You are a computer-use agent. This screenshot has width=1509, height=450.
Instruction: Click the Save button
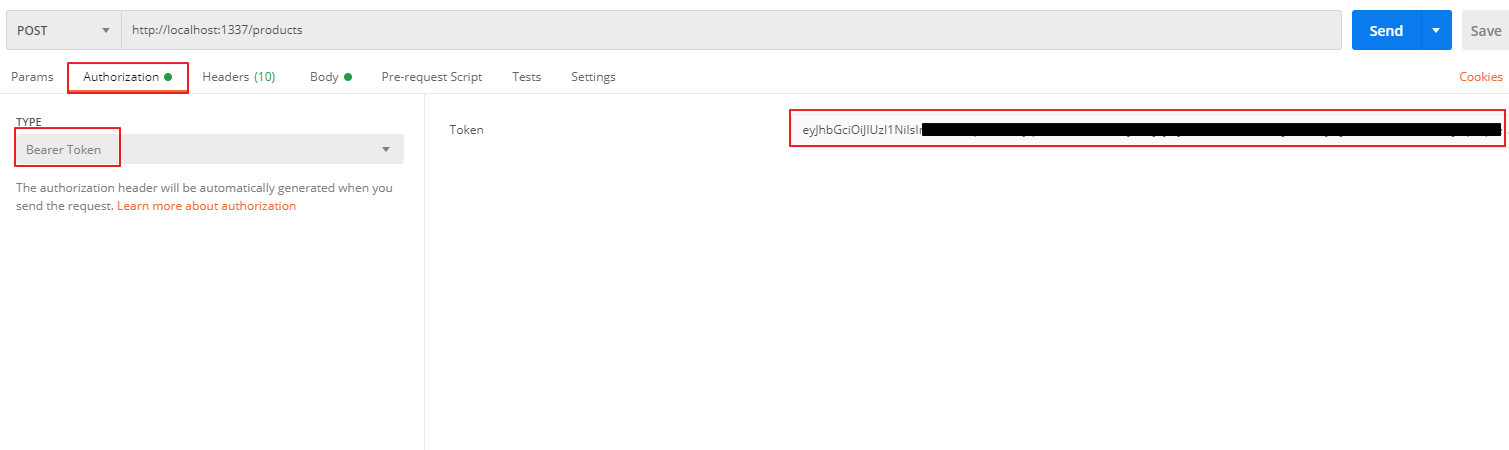point(1485,31)
